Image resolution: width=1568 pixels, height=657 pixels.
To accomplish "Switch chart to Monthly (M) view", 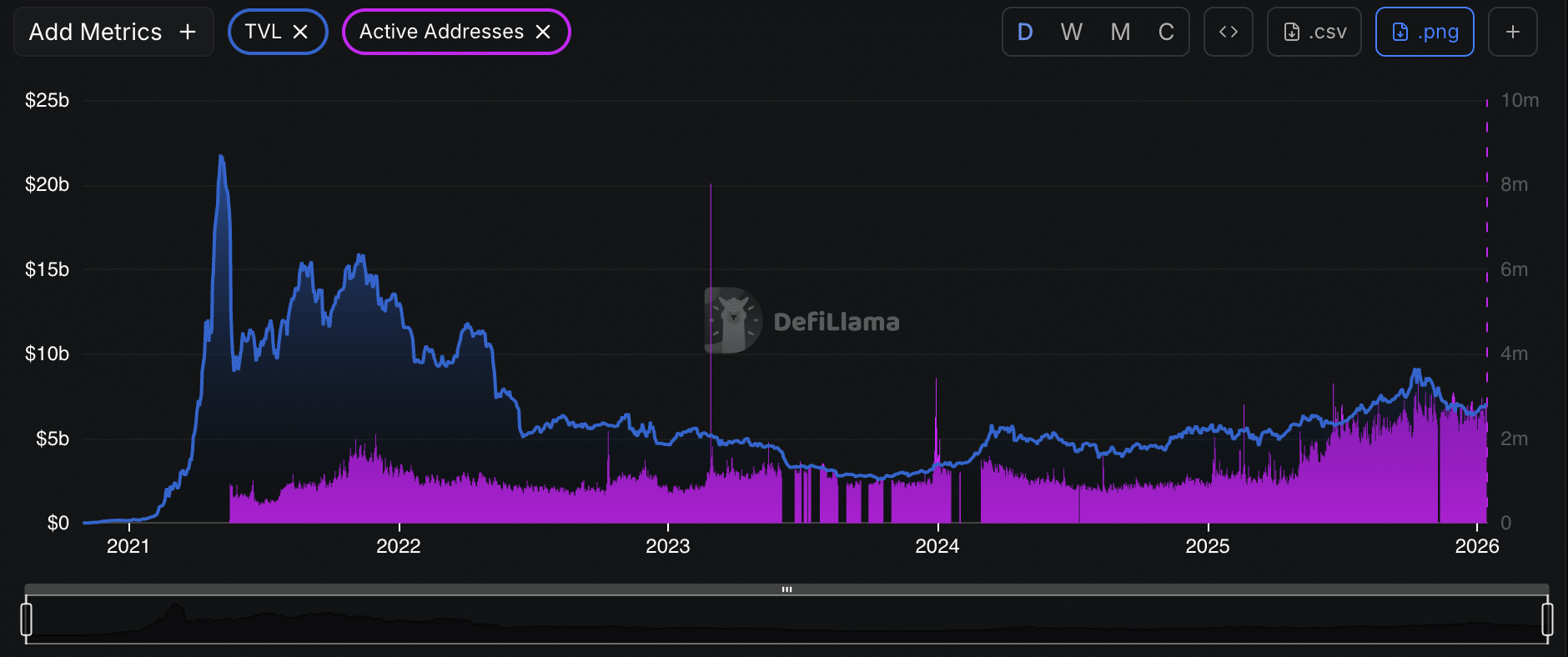I will click(x=1120, y=32).
